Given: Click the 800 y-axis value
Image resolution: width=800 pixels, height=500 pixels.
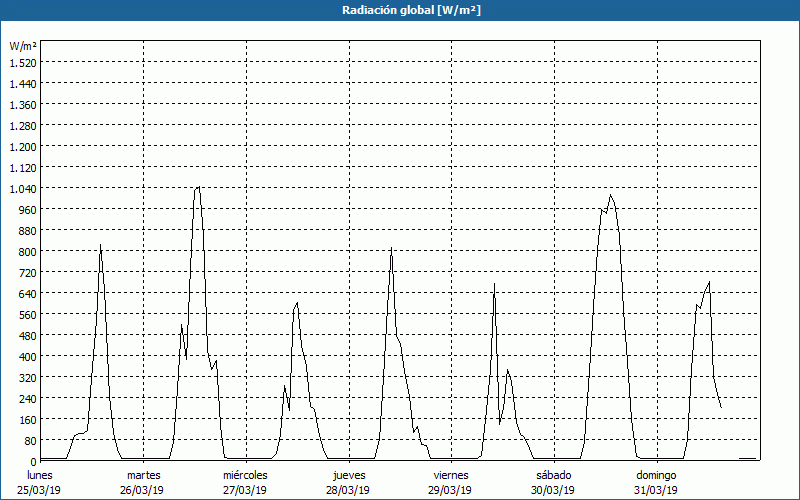Looking at the screenshot, I should pos(29,252).
